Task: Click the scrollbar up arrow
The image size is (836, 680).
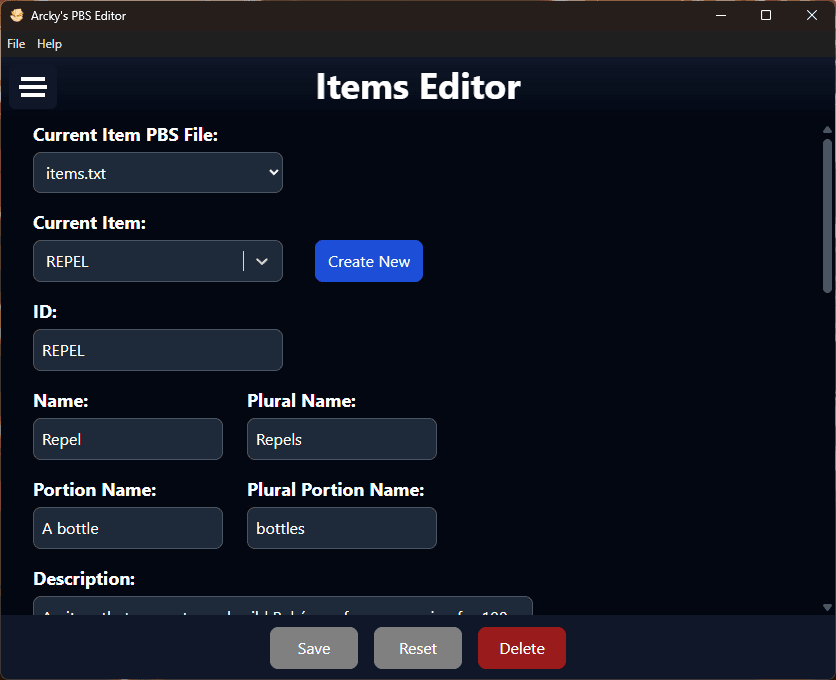Action: tap(827, 130)
